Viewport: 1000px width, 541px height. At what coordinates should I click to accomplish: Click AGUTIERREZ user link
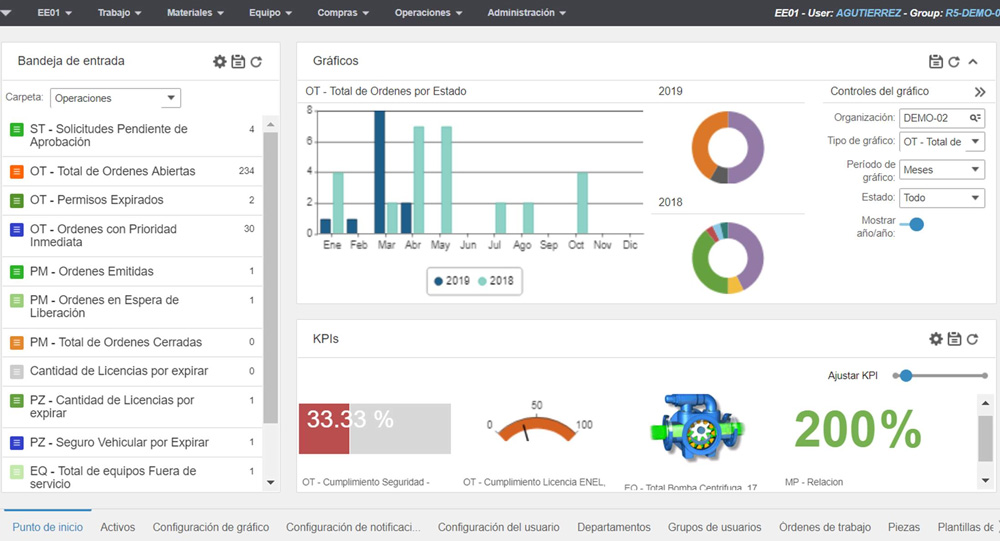tap(868, 13)
